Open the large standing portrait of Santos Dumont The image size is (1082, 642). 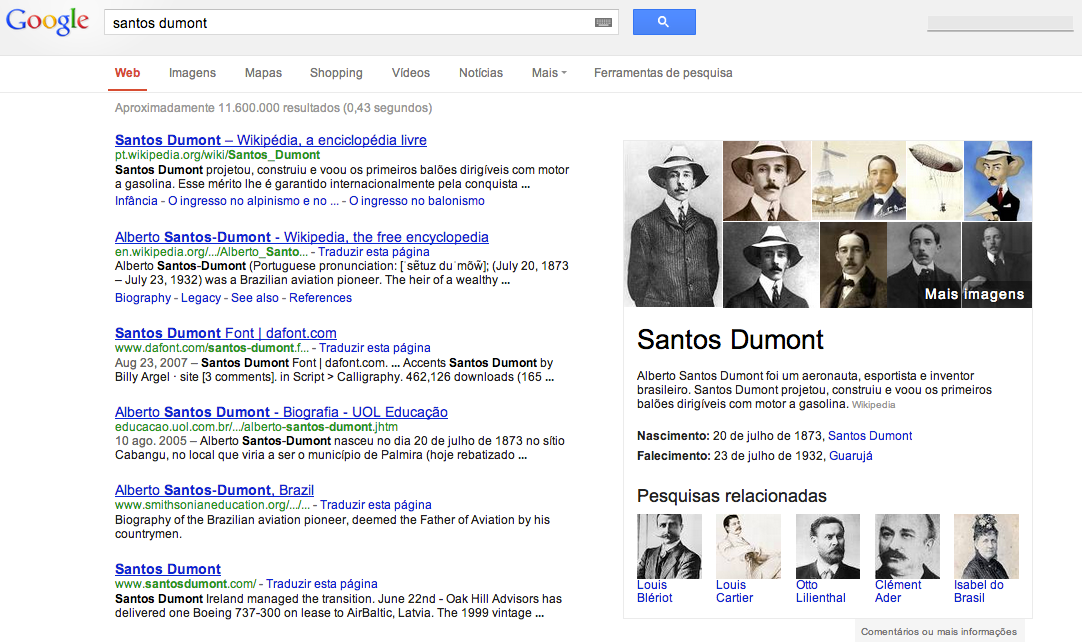(672, 224)
